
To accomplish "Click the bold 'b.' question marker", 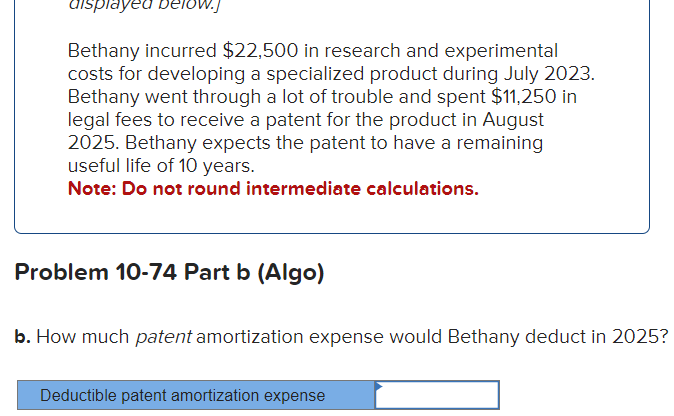I will 23,336.
